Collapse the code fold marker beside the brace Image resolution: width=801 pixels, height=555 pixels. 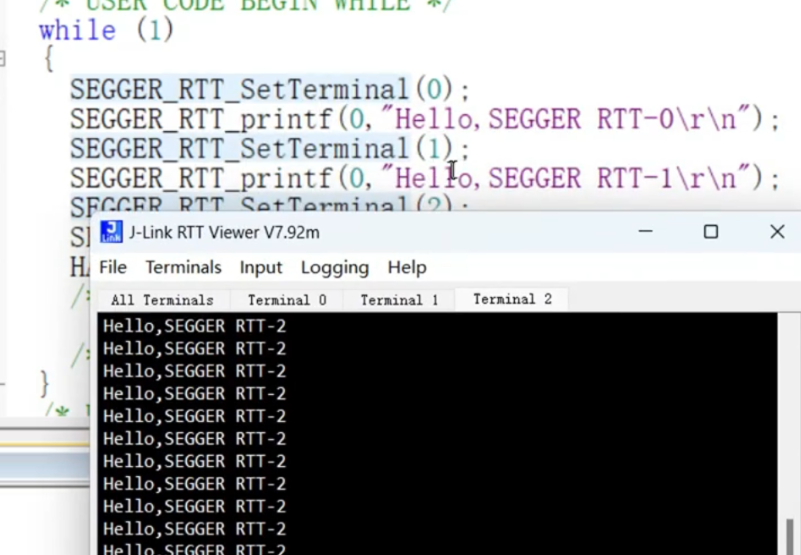[x=2, y=59]
